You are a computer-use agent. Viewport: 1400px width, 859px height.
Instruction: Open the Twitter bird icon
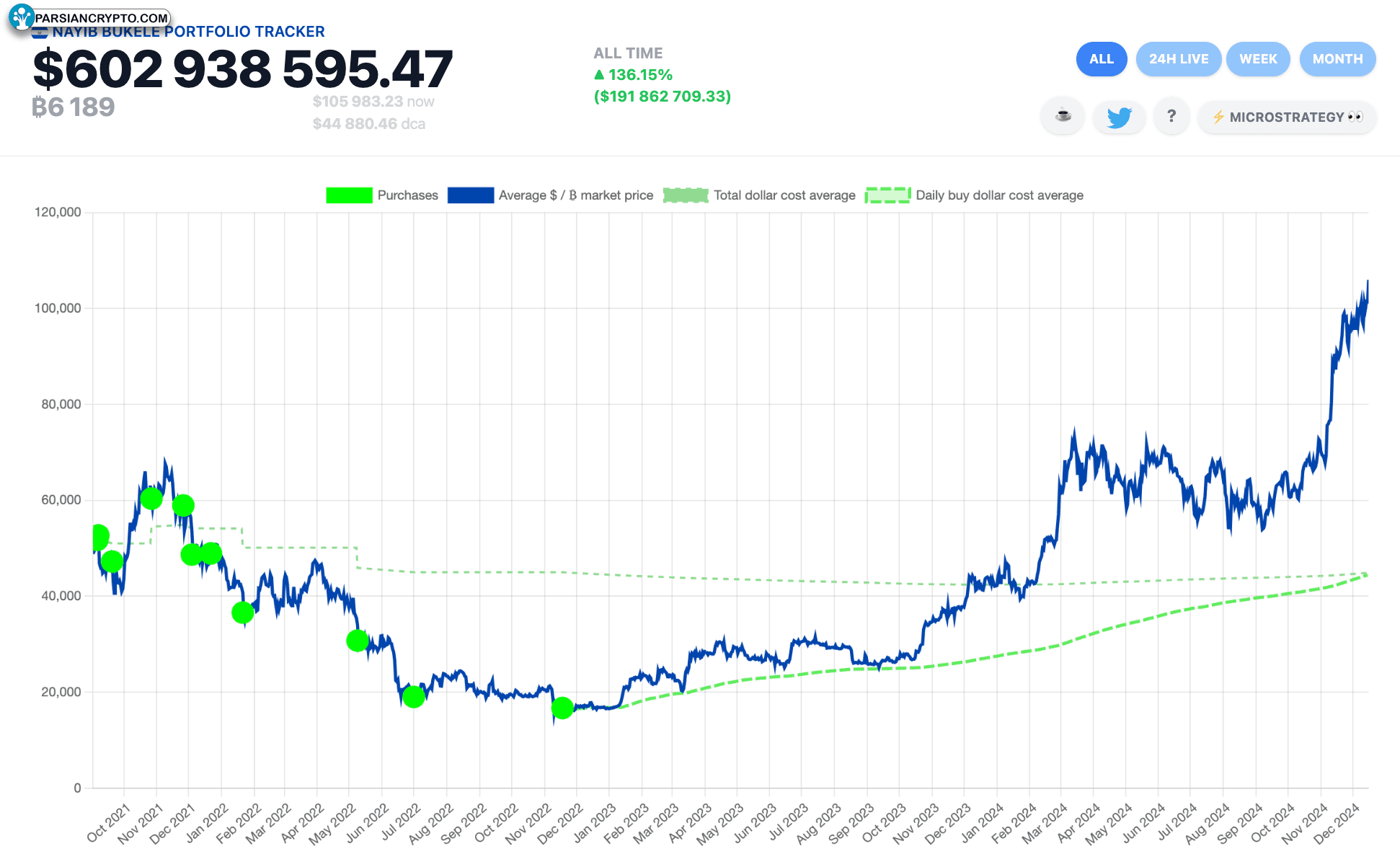(x=1119, y=116)
